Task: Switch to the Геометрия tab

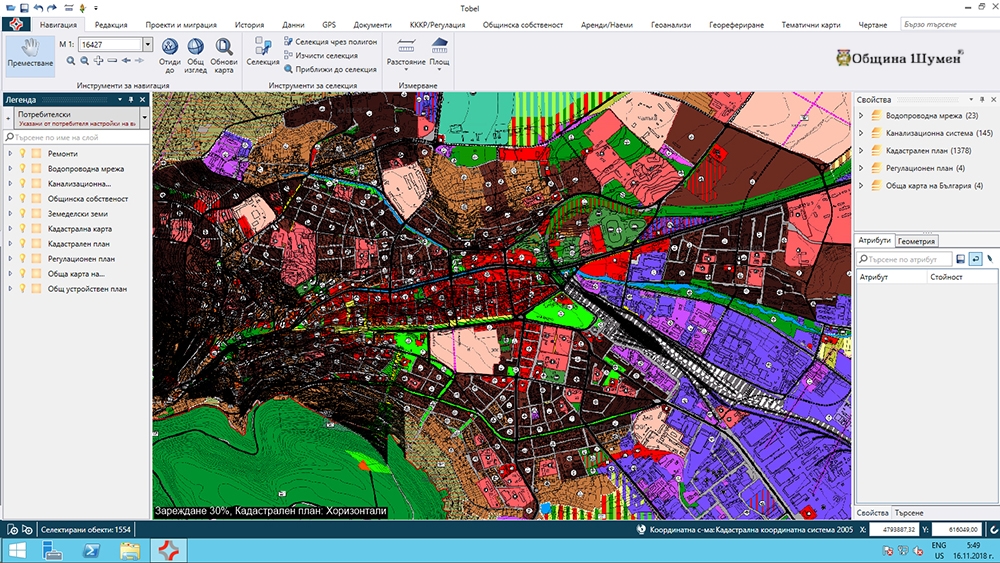Action: (917, 241)
